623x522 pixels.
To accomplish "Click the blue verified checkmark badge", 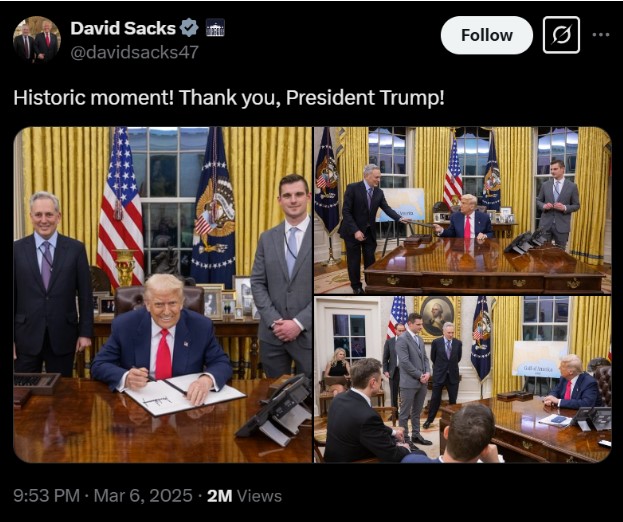I will [189, 28].
